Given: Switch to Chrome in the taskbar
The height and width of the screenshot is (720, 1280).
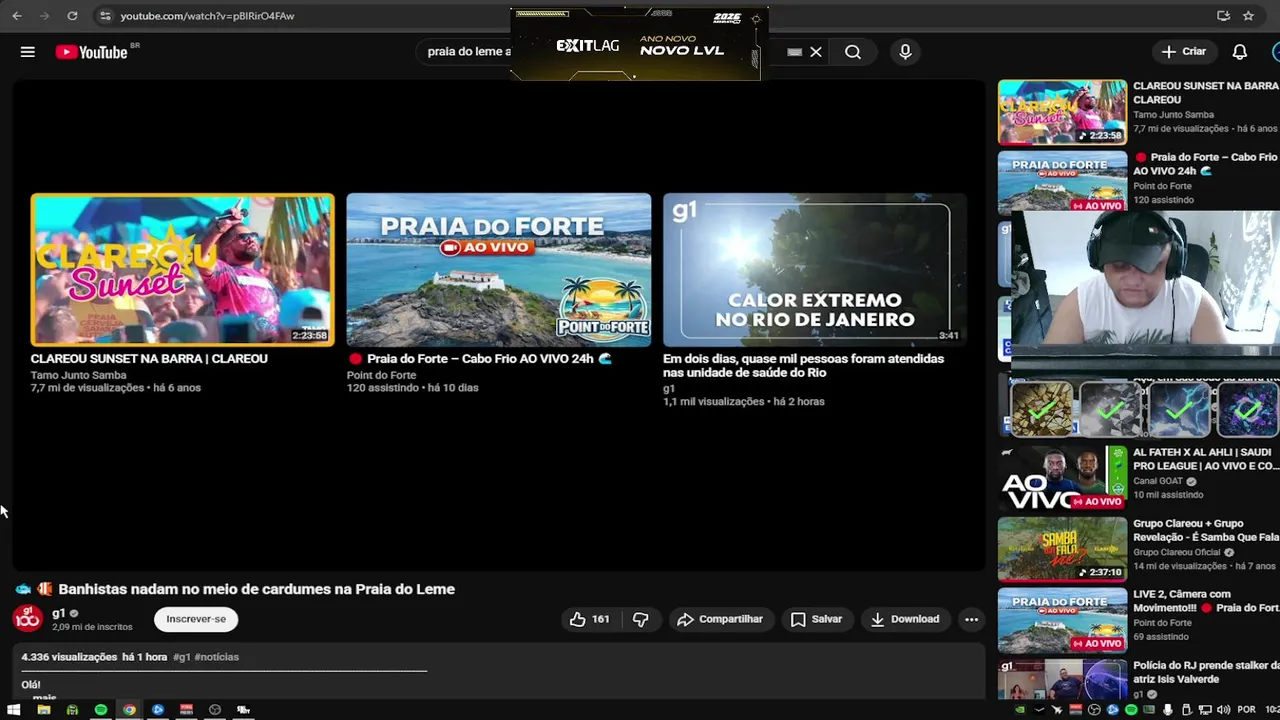Looking at the screenshot, I should point(129,710).
